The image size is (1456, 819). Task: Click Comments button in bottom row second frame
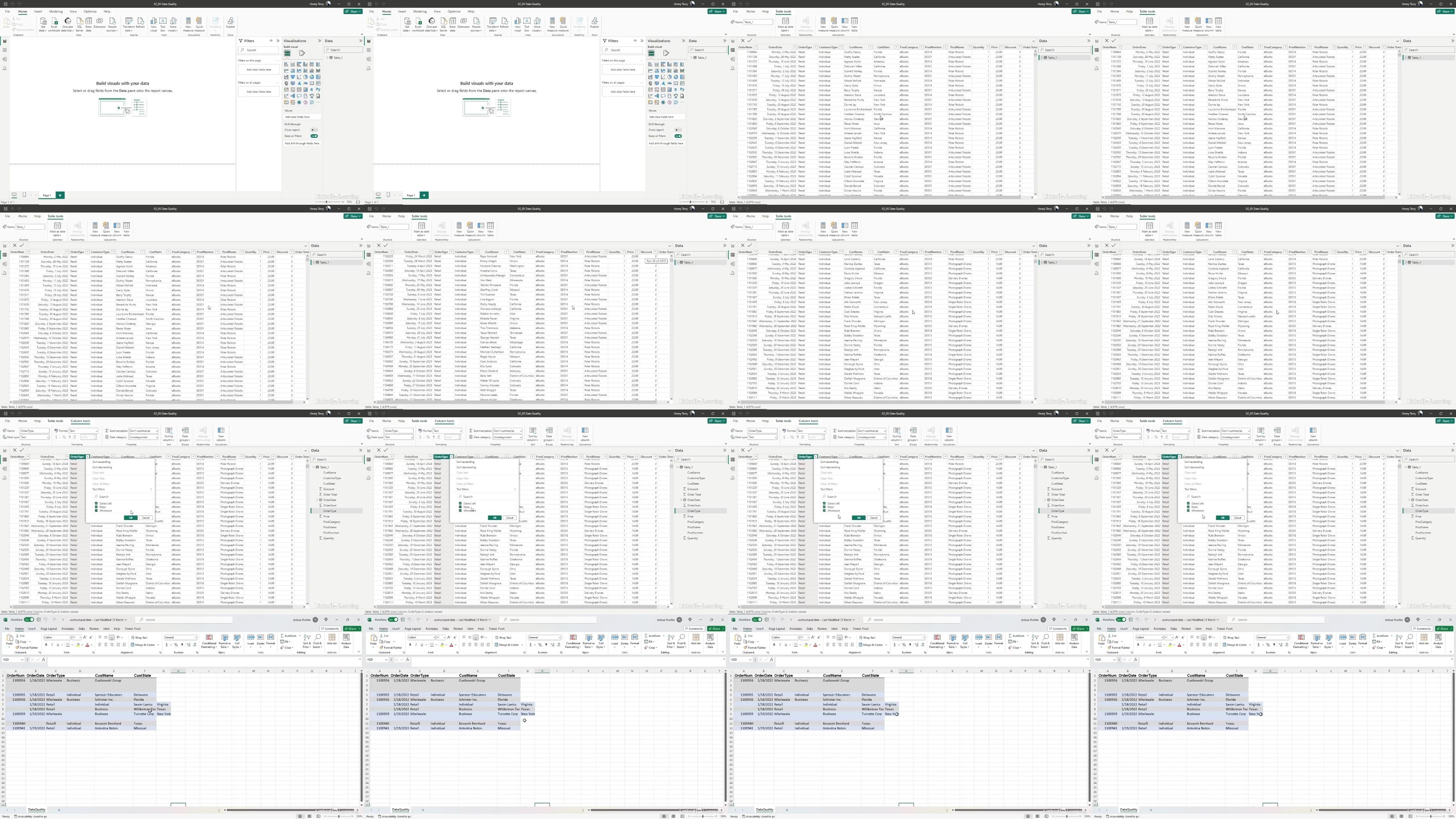pos(694,628)
